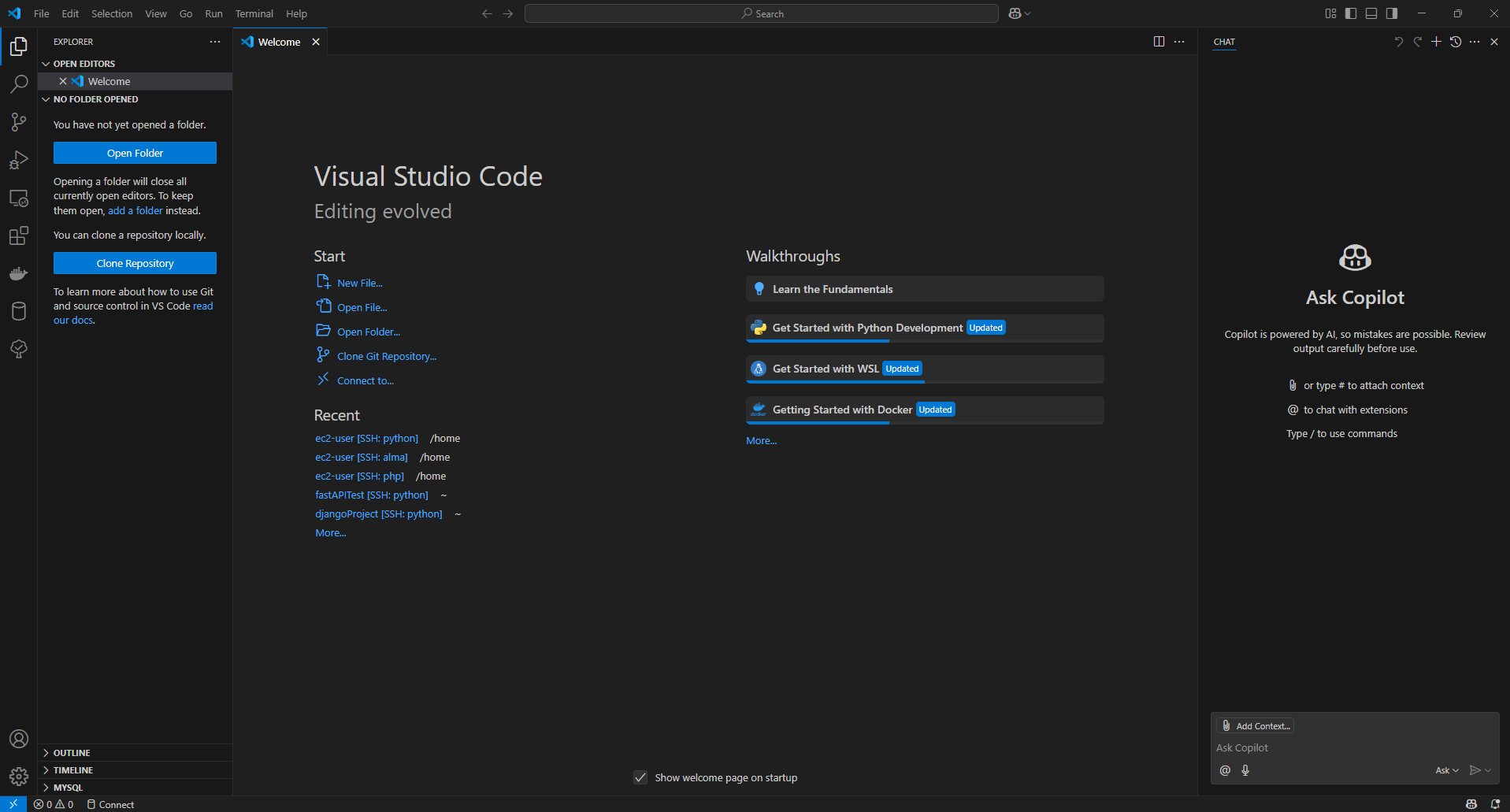Open the Search view in the activity bar

click(19, 84)
